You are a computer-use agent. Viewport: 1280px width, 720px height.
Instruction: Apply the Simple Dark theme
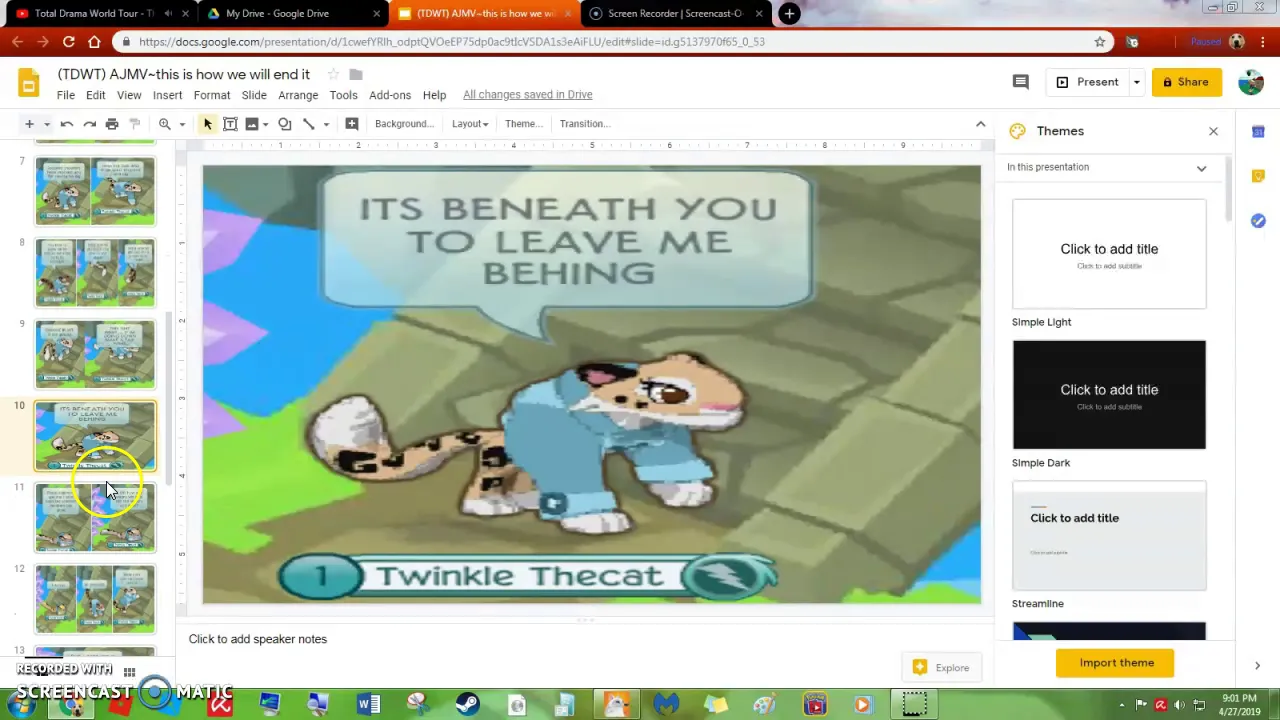pos(1109,395)
